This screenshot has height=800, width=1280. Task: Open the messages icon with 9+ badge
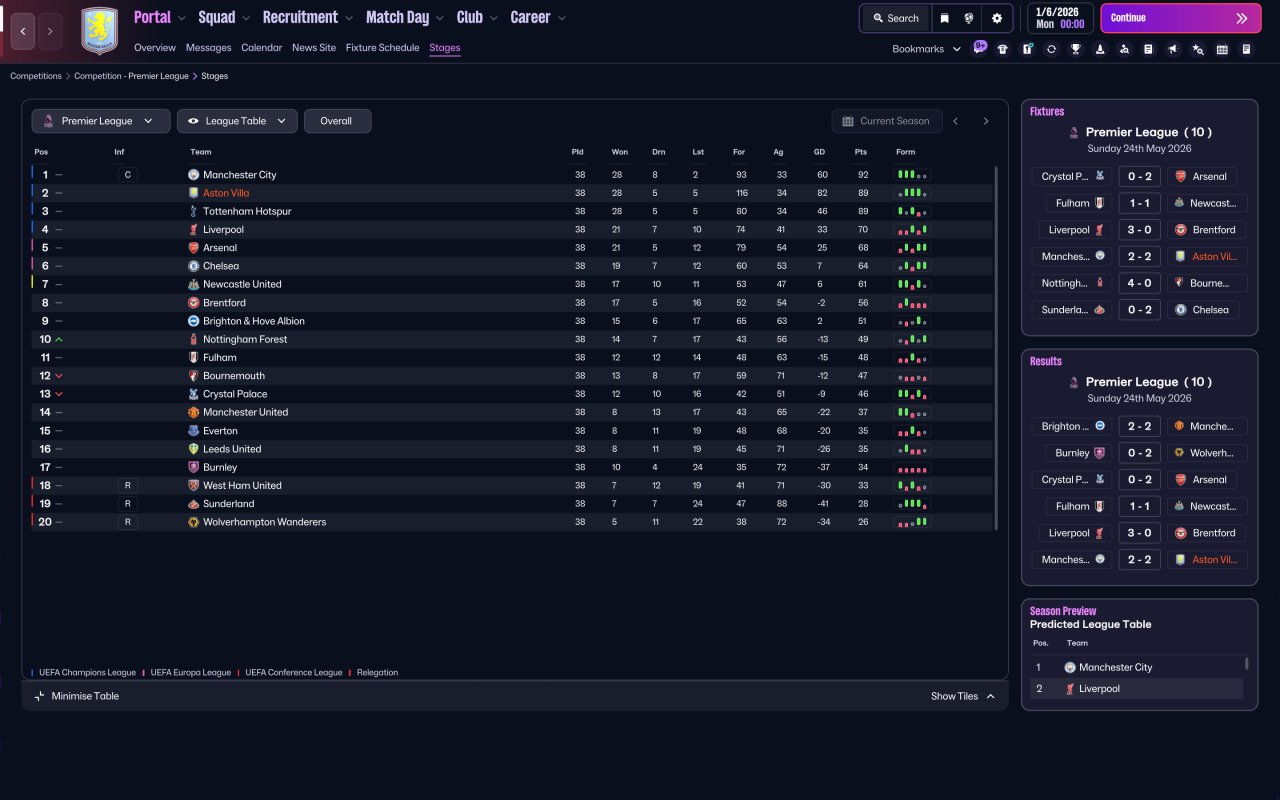coord(979,48)
